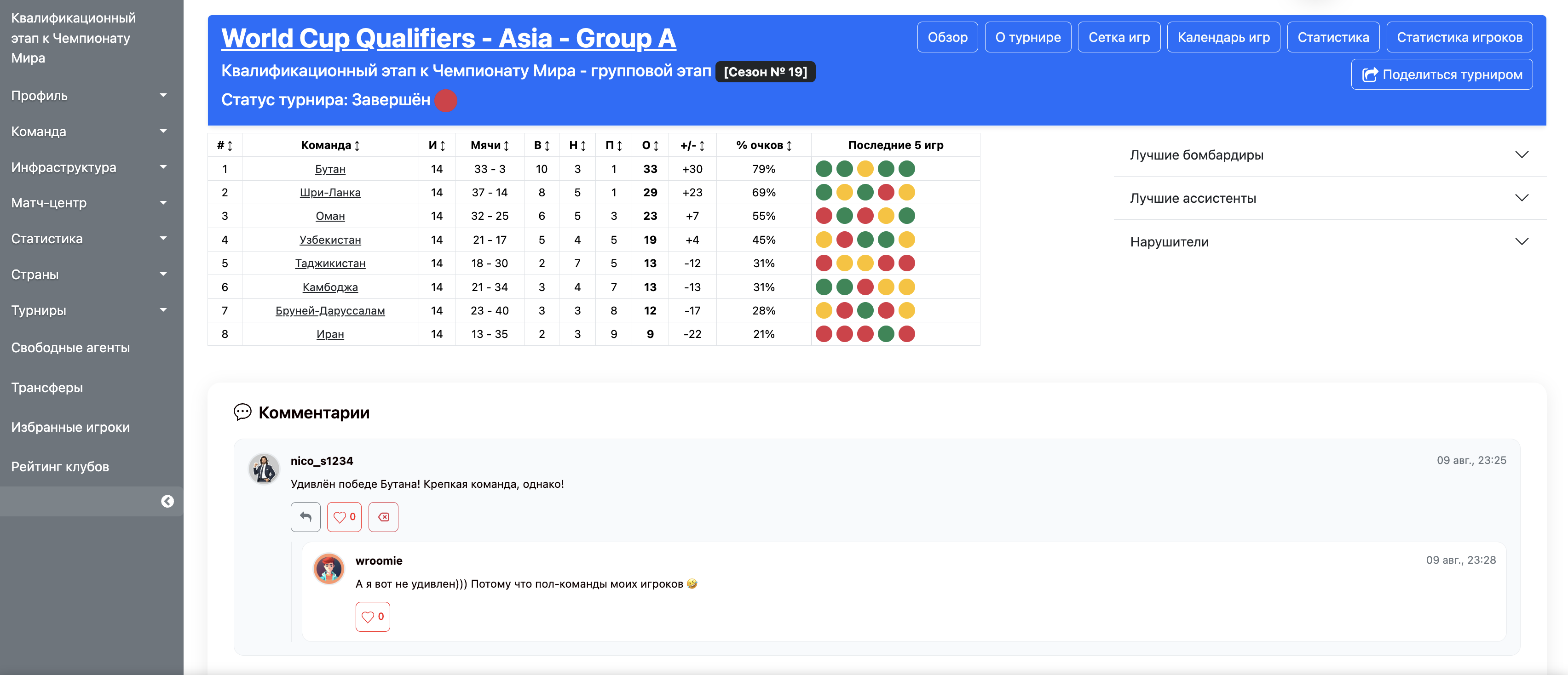Like nico_s1234's comment with heart button
This screenshot has width=1568, height=675.
(x=344, y=517)
